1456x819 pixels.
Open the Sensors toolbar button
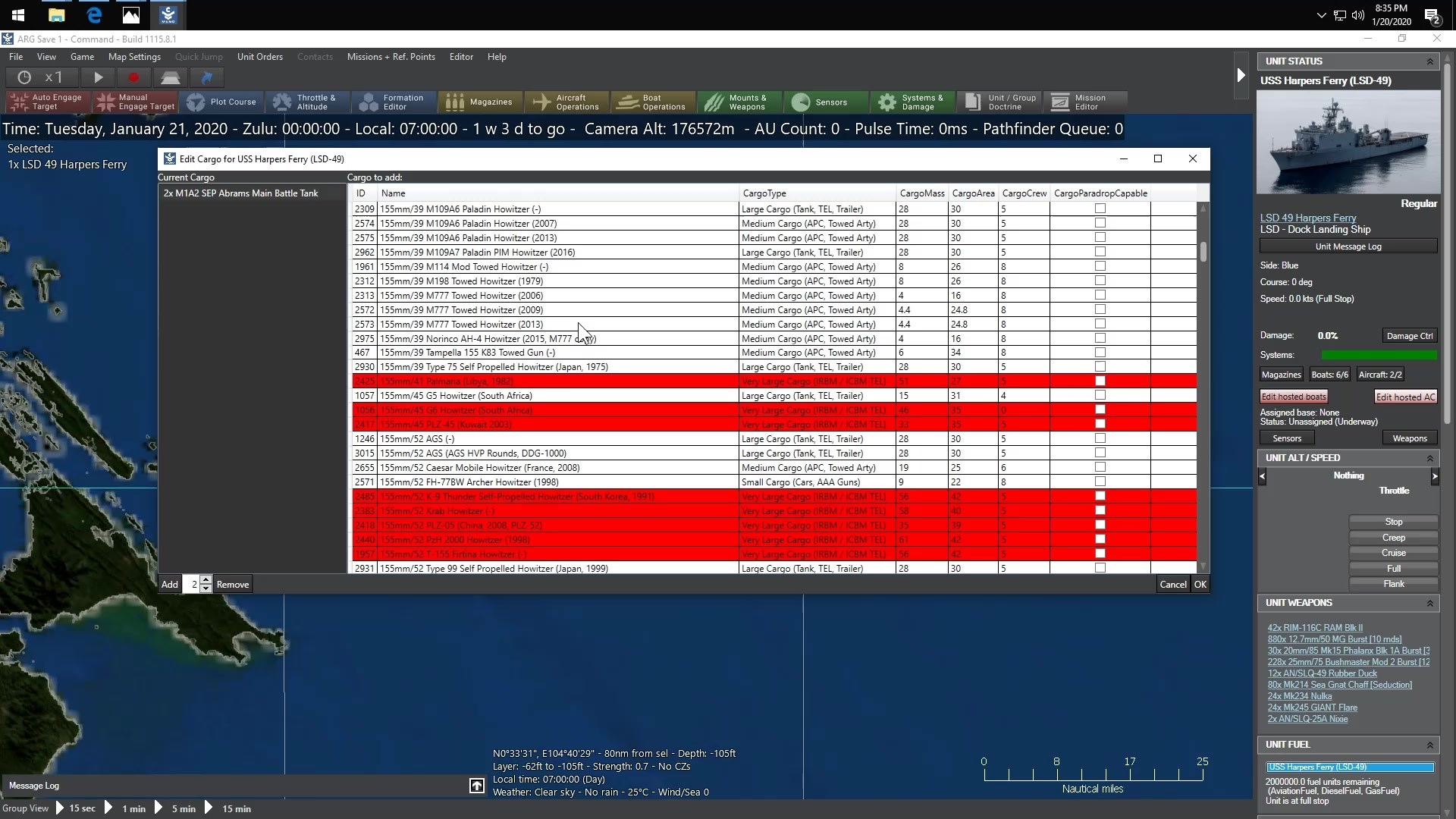pos(827,102)
